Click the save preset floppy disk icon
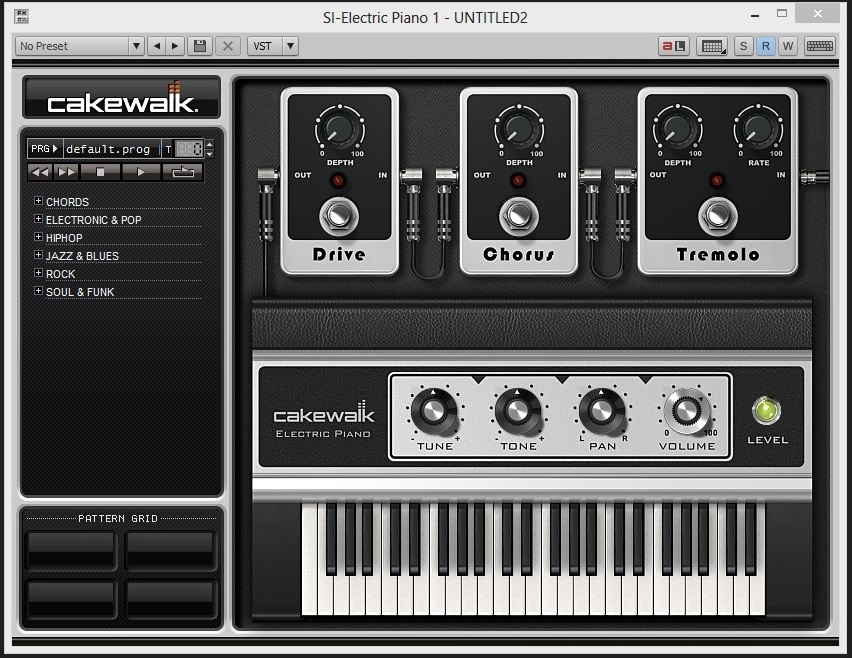Screen dimensions: 852x658 tap(200, 46)
